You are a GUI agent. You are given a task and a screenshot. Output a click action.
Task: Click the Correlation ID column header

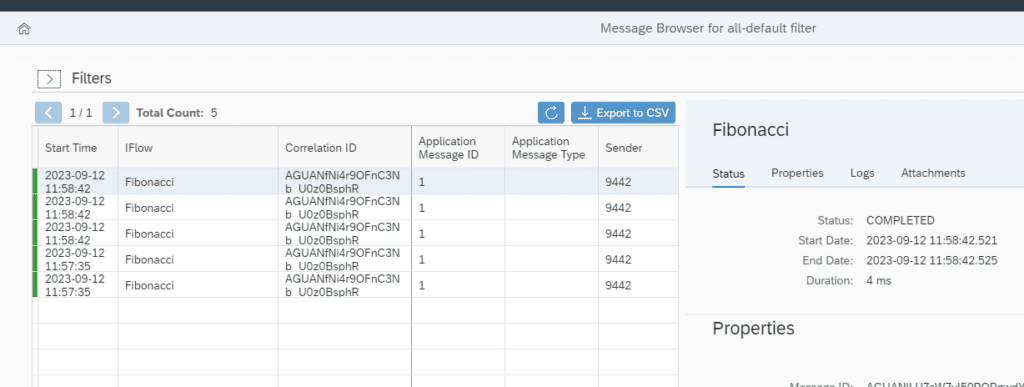(x=345, y=147)
